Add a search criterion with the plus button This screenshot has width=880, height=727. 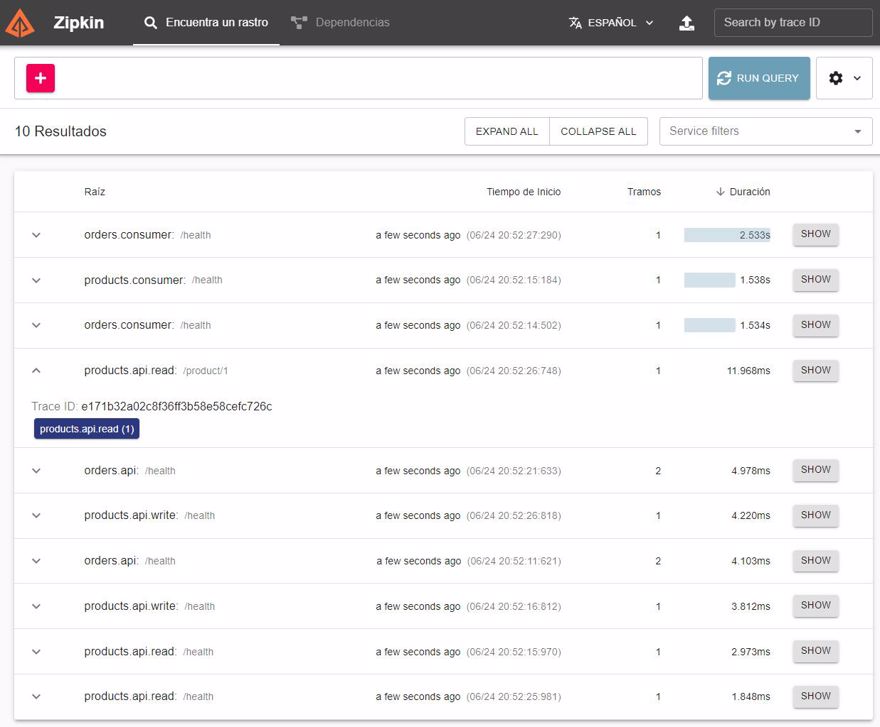tap(40, 78)
